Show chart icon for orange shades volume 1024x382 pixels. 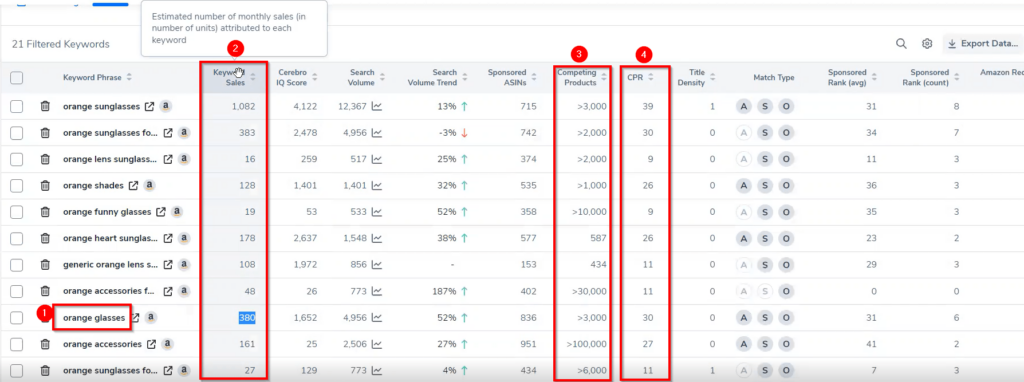click(x=377, y=185)
